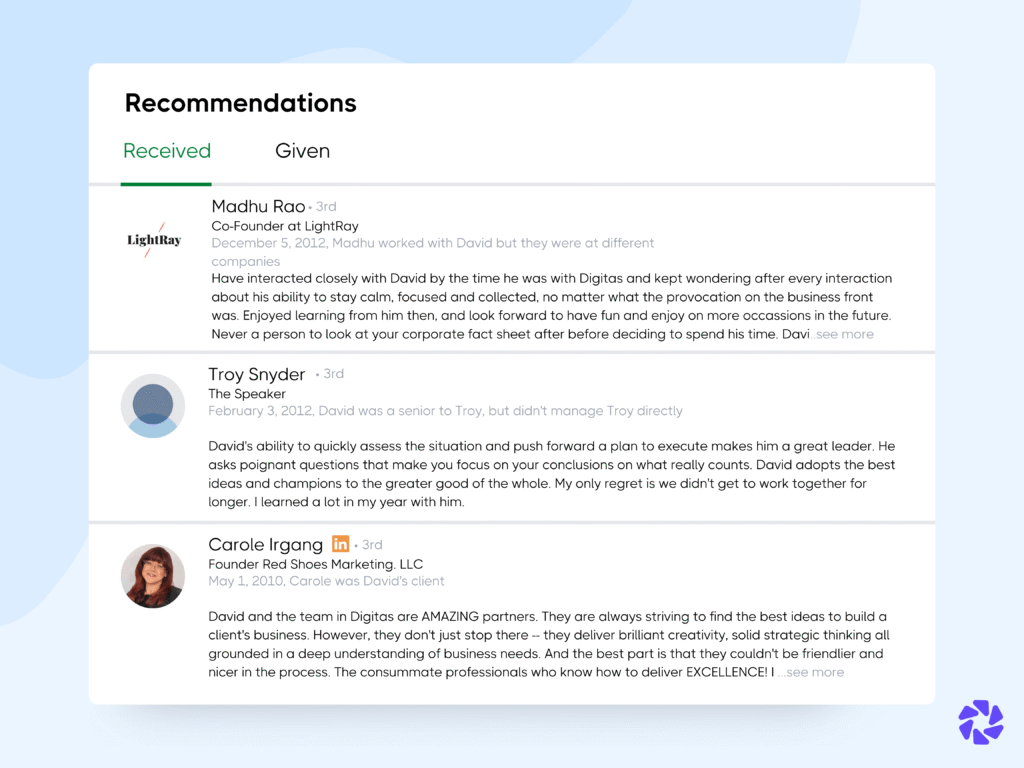Click the 3rd-degree badge next to Madhu Rao
The width and height of the screenshot is (1024, 768).
pyautogui.click(x=326, y=206)
